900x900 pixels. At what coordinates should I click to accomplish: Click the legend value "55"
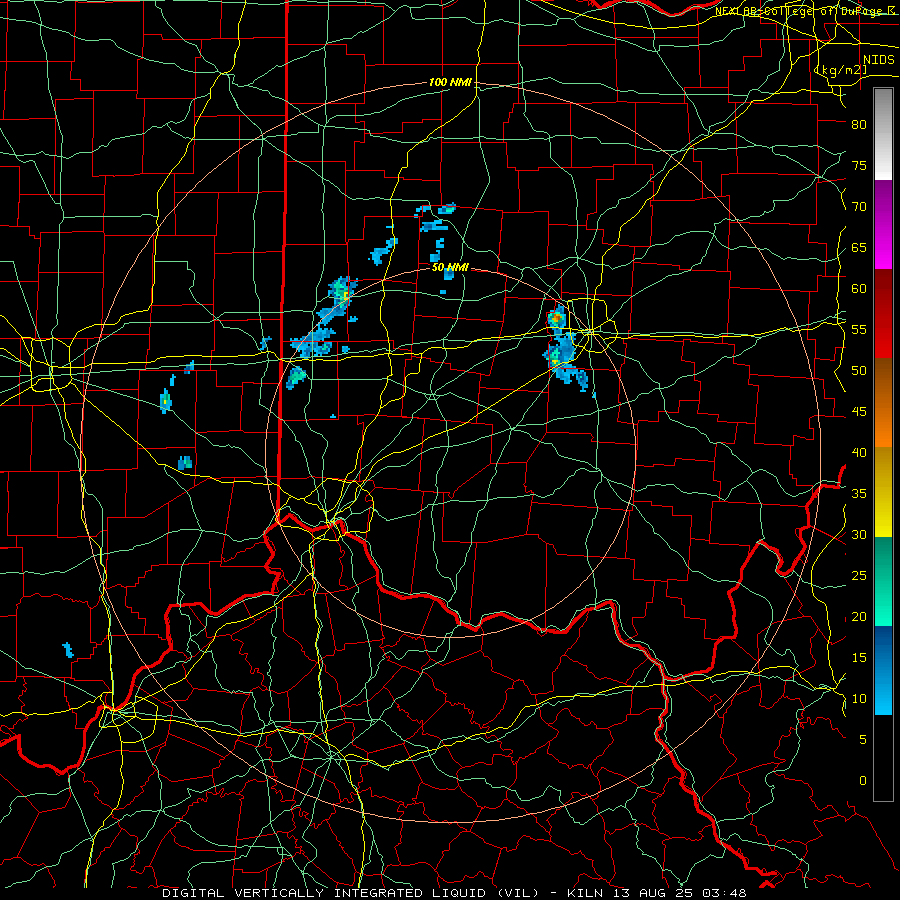[x=859, y=329]
